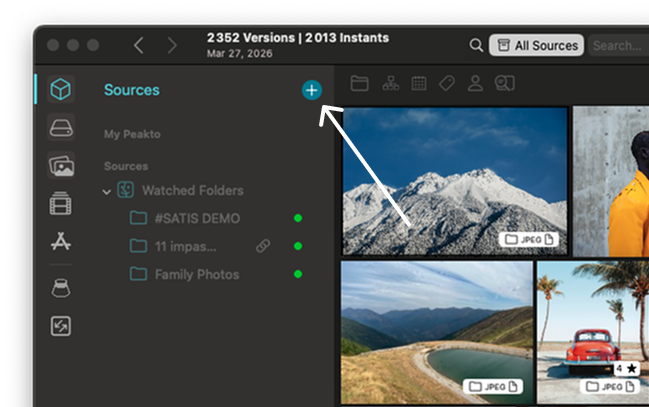The width and height of the screenshot is (649, 407).
Task: Select the drive icon in left sidebar
Action: 61,127
